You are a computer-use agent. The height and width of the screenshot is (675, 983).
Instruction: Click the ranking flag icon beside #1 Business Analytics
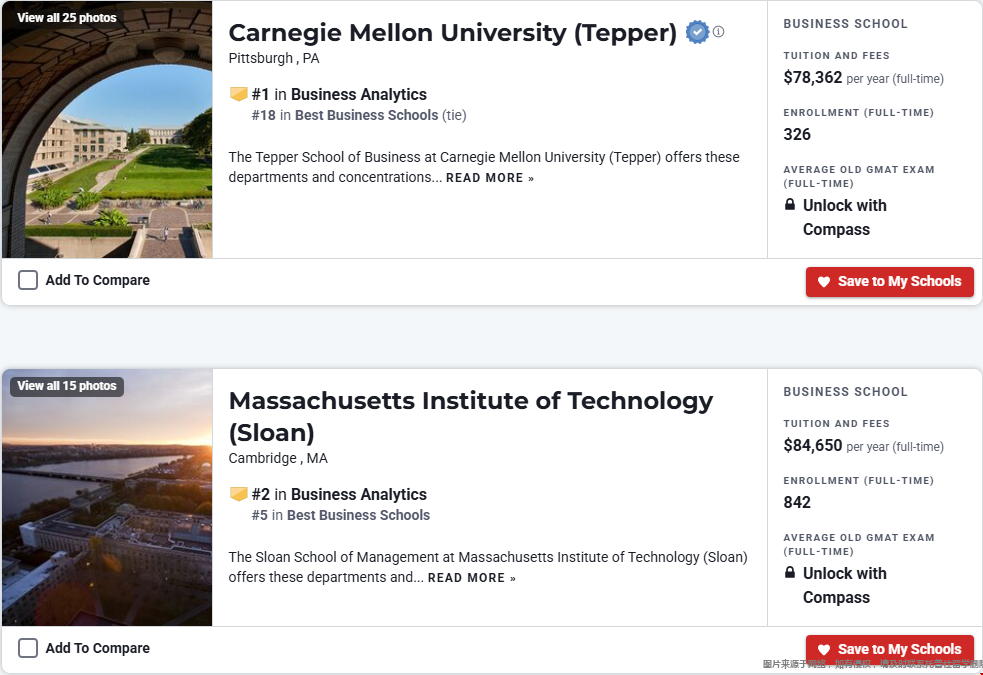pos(238,94)
